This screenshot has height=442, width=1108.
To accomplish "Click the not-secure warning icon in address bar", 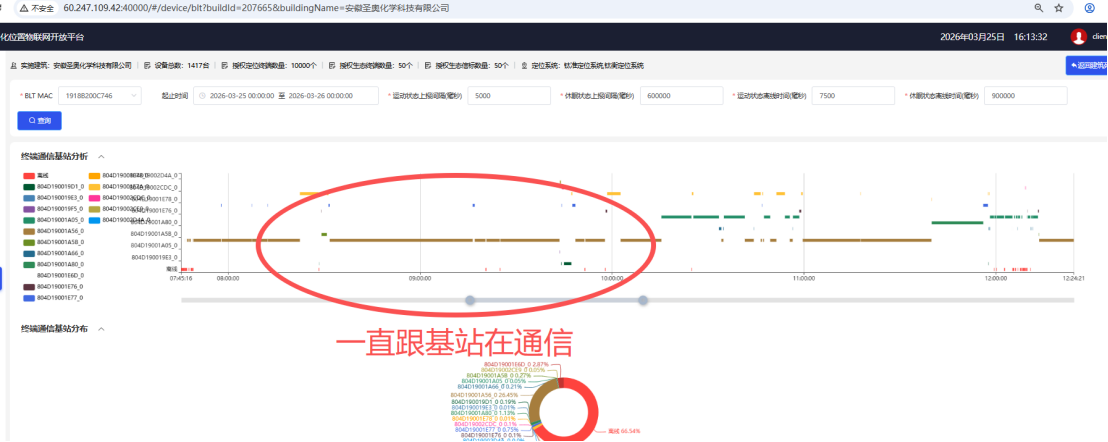I will [23, 8].
